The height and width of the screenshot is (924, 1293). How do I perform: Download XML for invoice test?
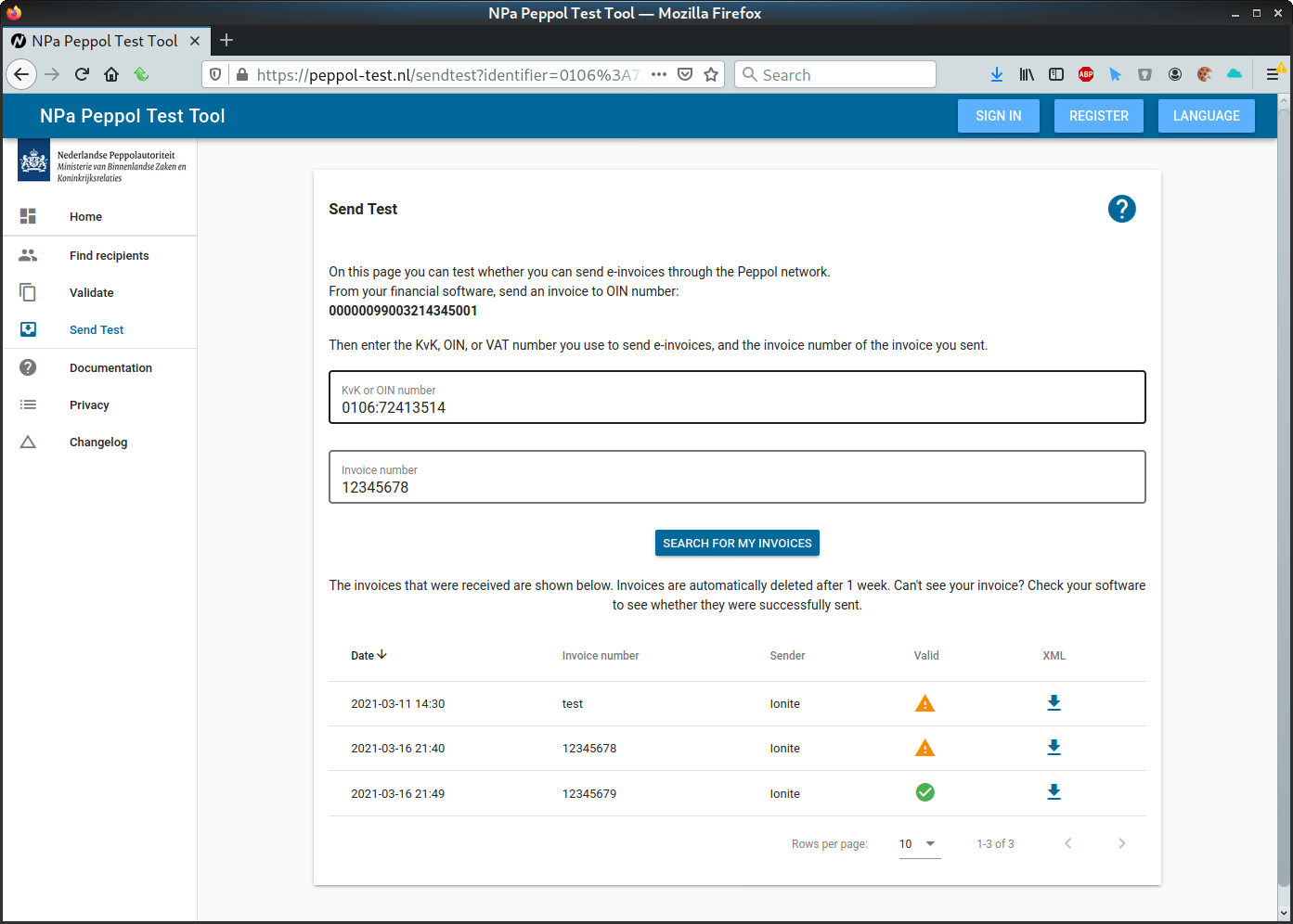[1054, 703]
